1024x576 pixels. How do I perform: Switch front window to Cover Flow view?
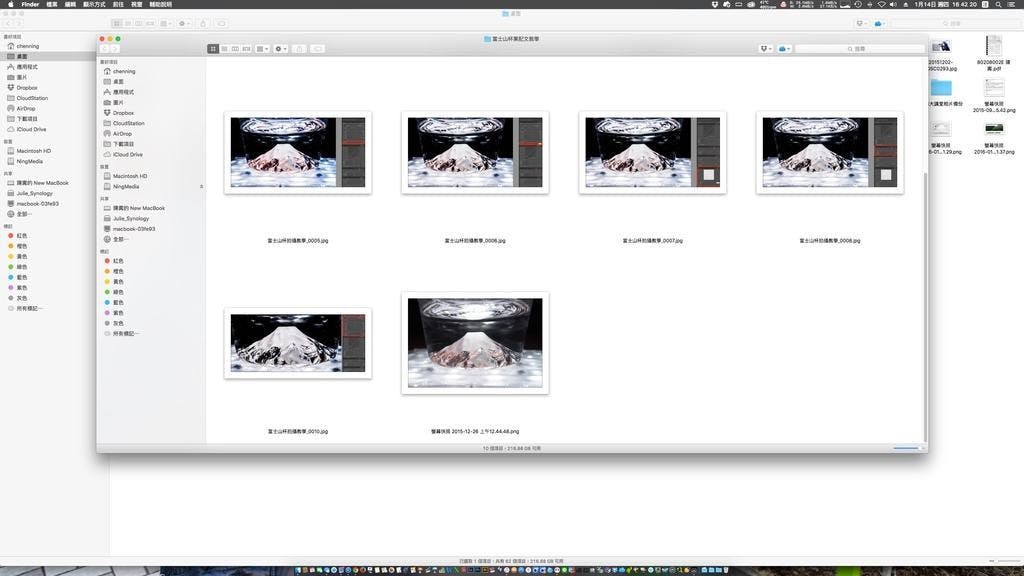(246, 49)
